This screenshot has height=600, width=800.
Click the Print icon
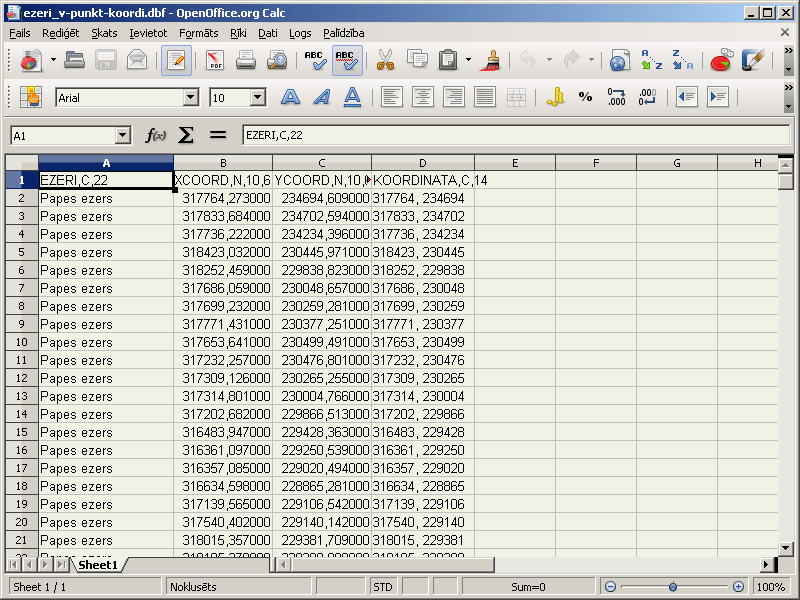pyautogui.click(x=245, y=61)
